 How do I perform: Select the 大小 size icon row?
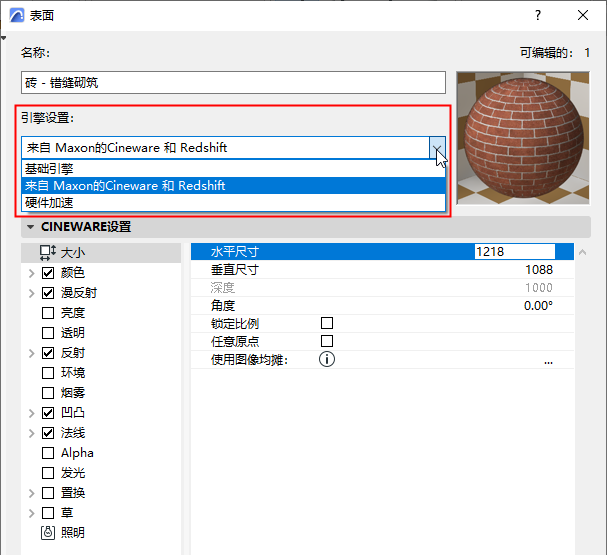(x=101, y=253)
